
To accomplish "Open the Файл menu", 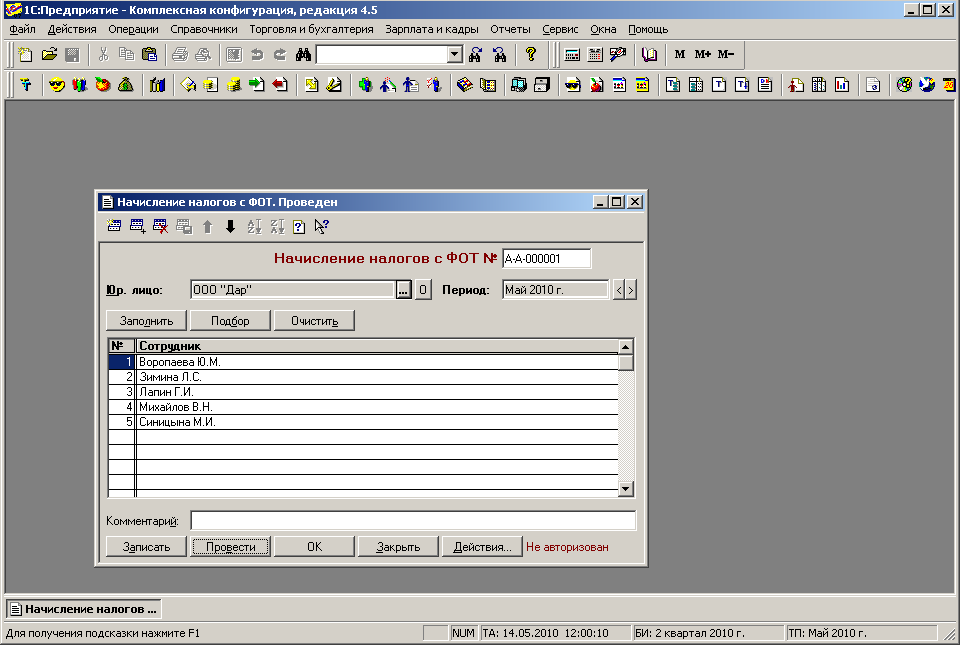I will pos(23,29).
